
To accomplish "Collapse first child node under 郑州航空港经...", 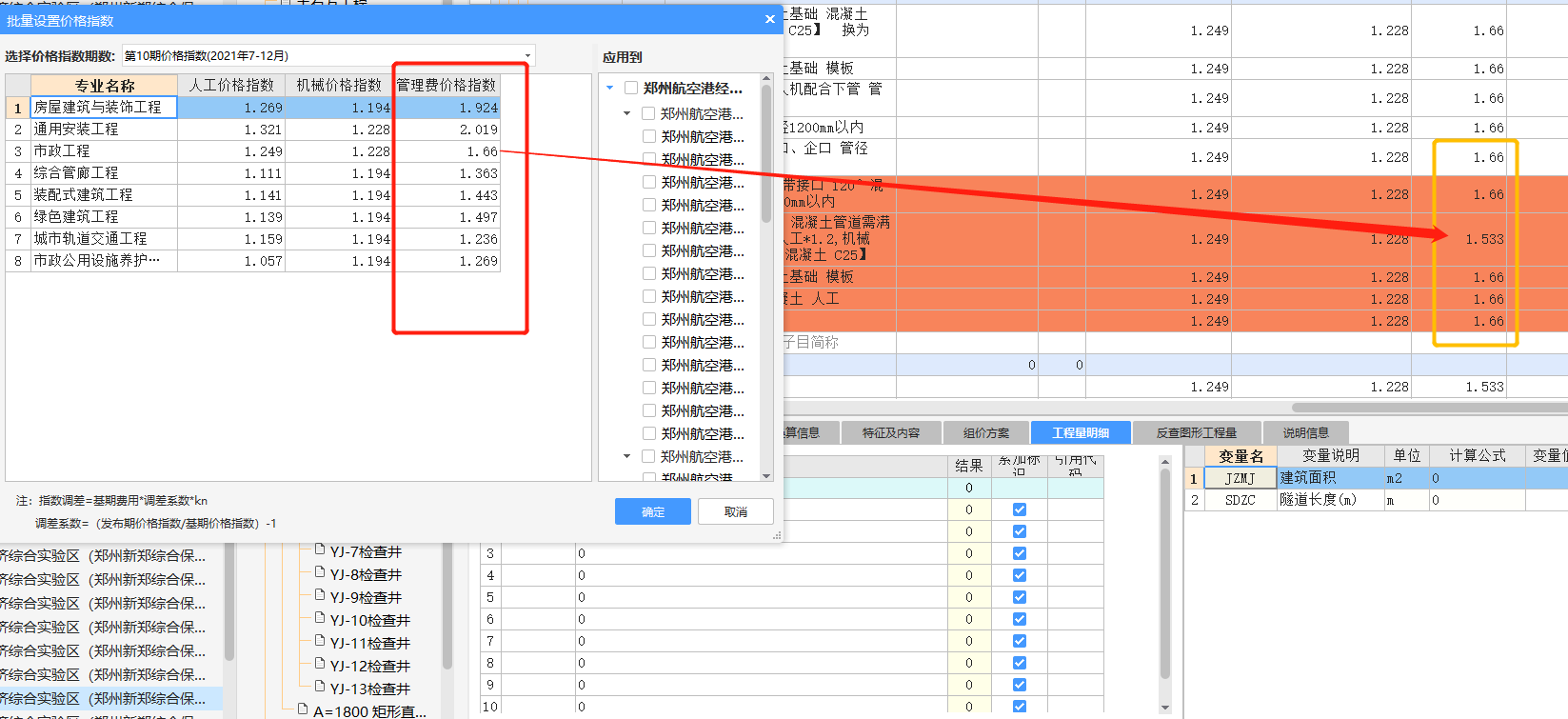I will coord(626,113).
